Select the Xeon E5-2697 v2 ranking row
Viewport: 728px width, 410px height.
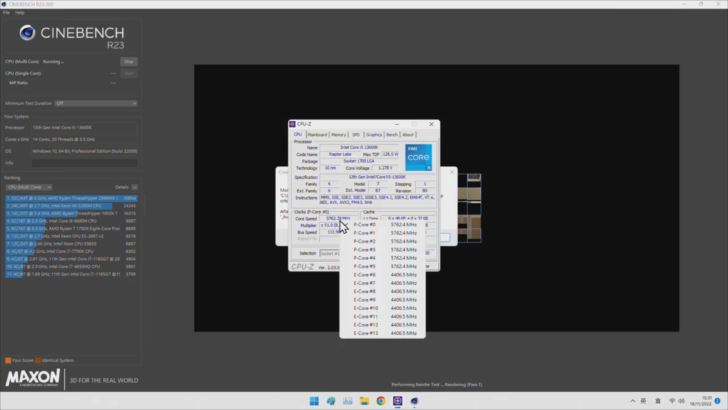click(71, 236)
